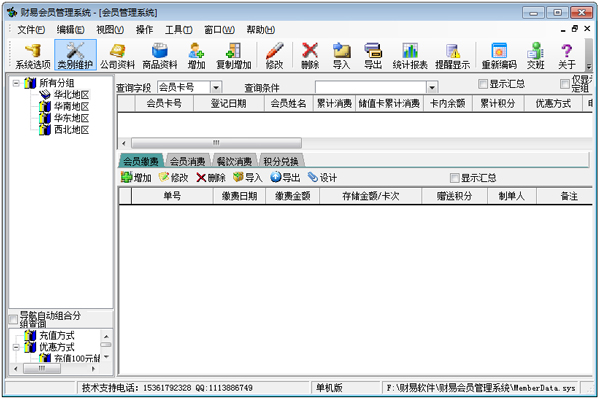Select 华东地区 group in the tree

[x=71, y=118]
